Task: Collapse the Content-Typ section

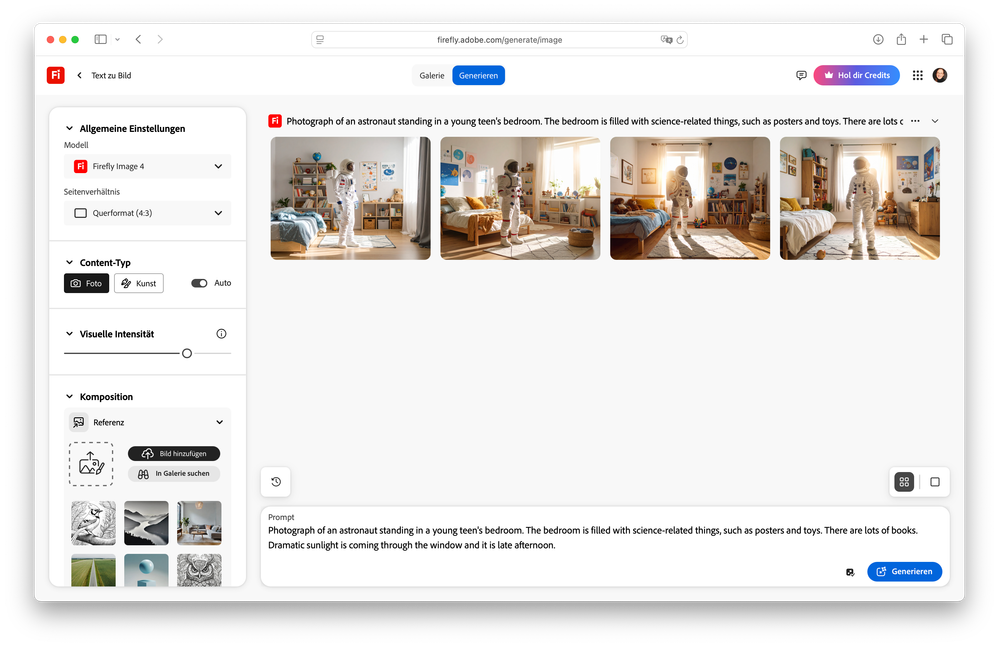Action: pos(69,262)
